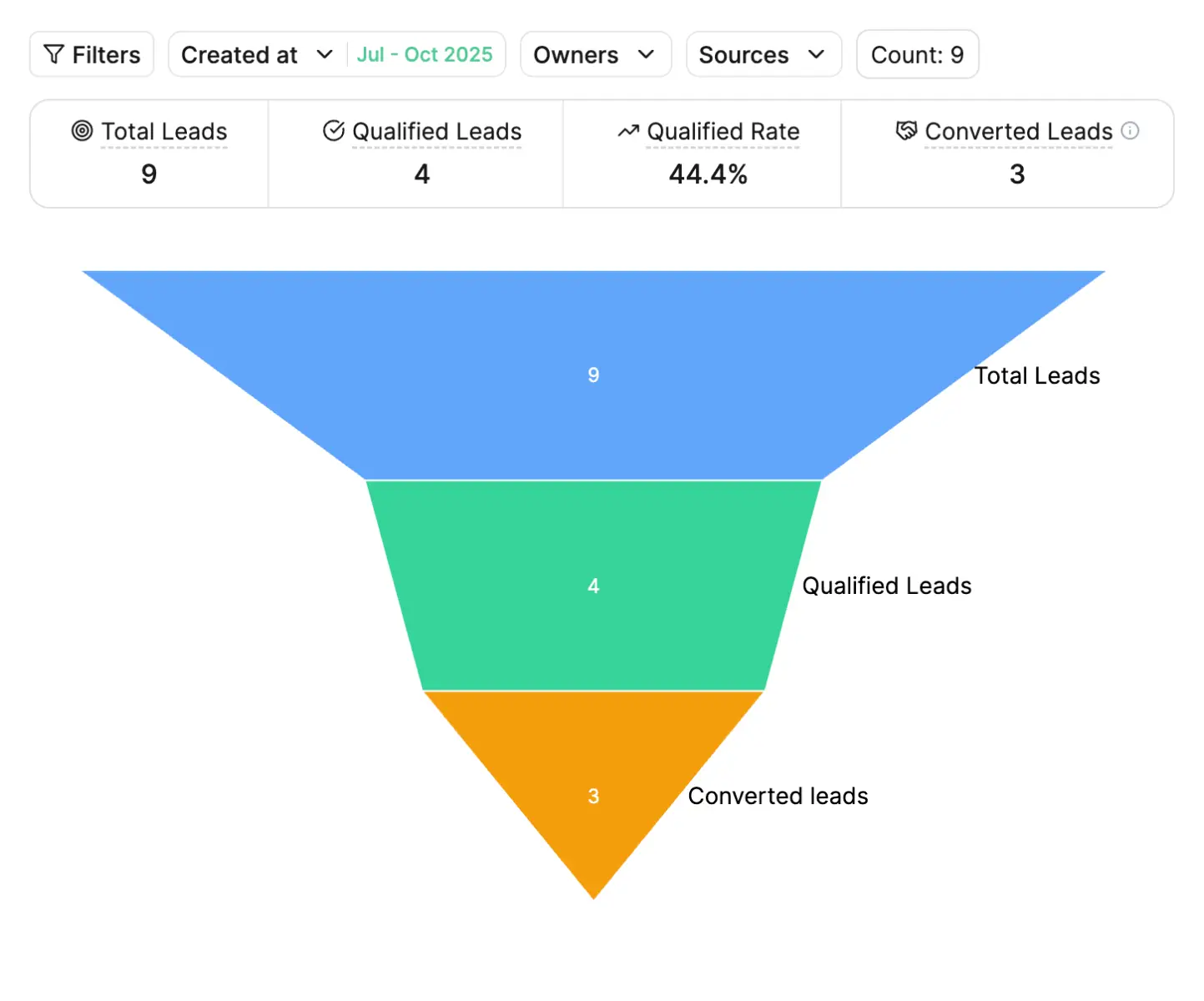Open the Owners dropdown
Screen dimensions: 1204x1001
coord(595,55)
